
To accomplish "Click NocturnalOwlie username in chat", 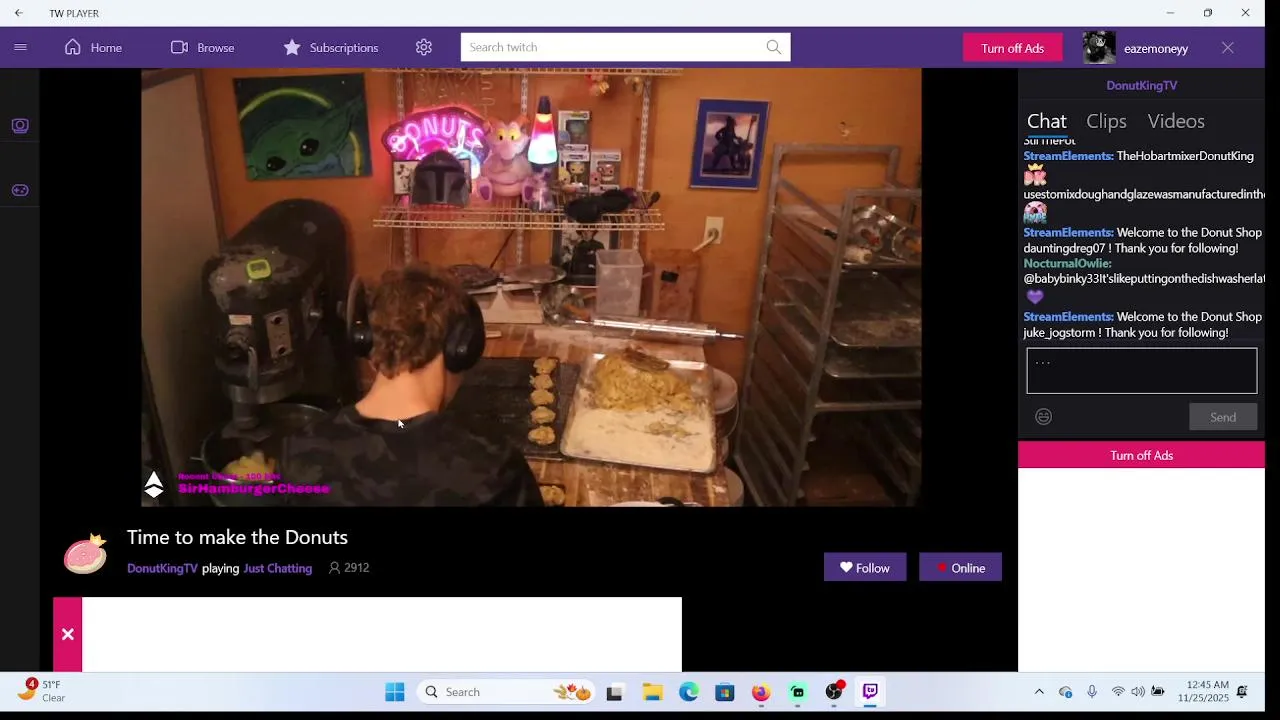I will tap(1067, 263).
